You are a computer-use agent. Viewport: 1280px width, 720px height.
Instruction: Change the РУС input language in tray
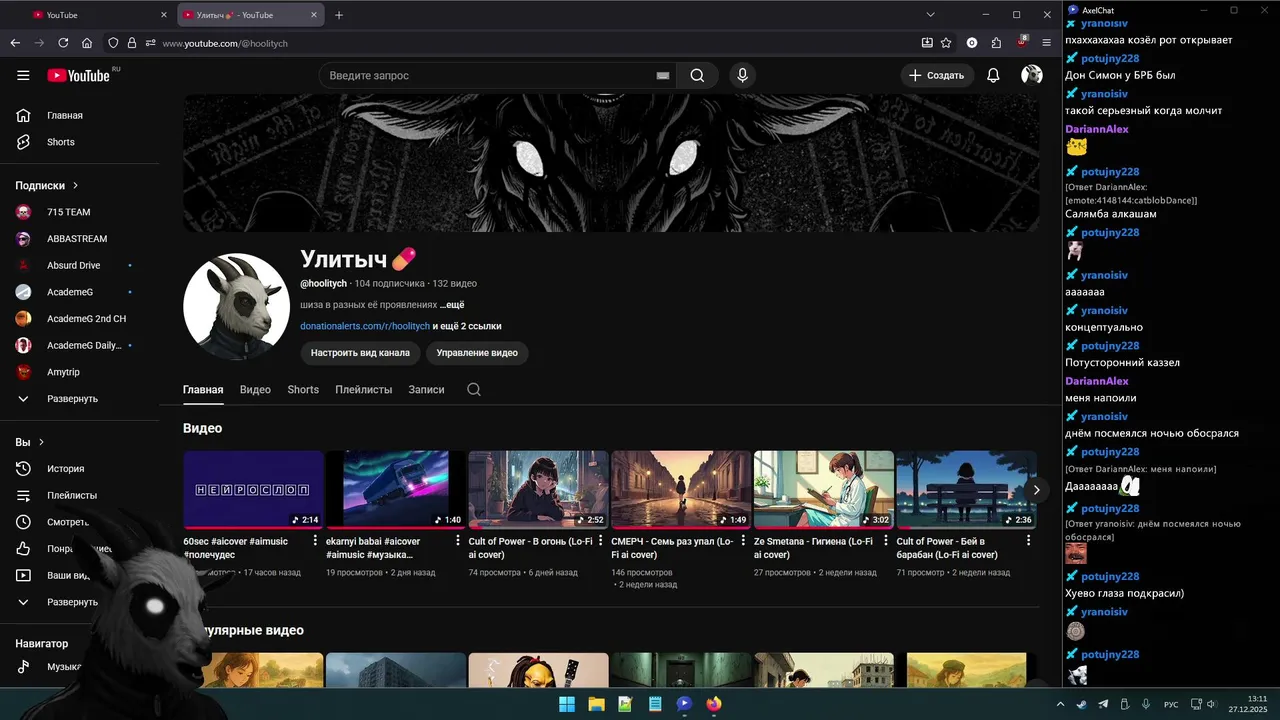click(1171, 704)
